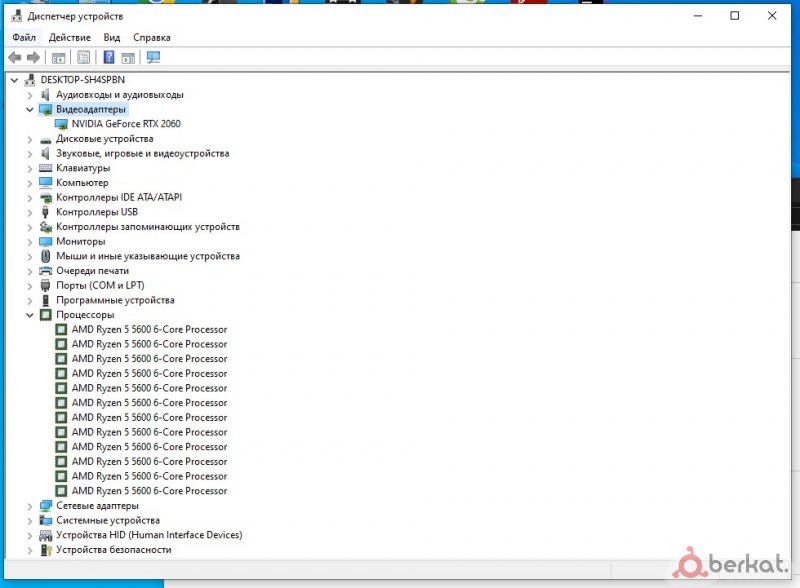
Task: Click the Диспетчер устройств title bar icon
Action: [x=16, y=16]
